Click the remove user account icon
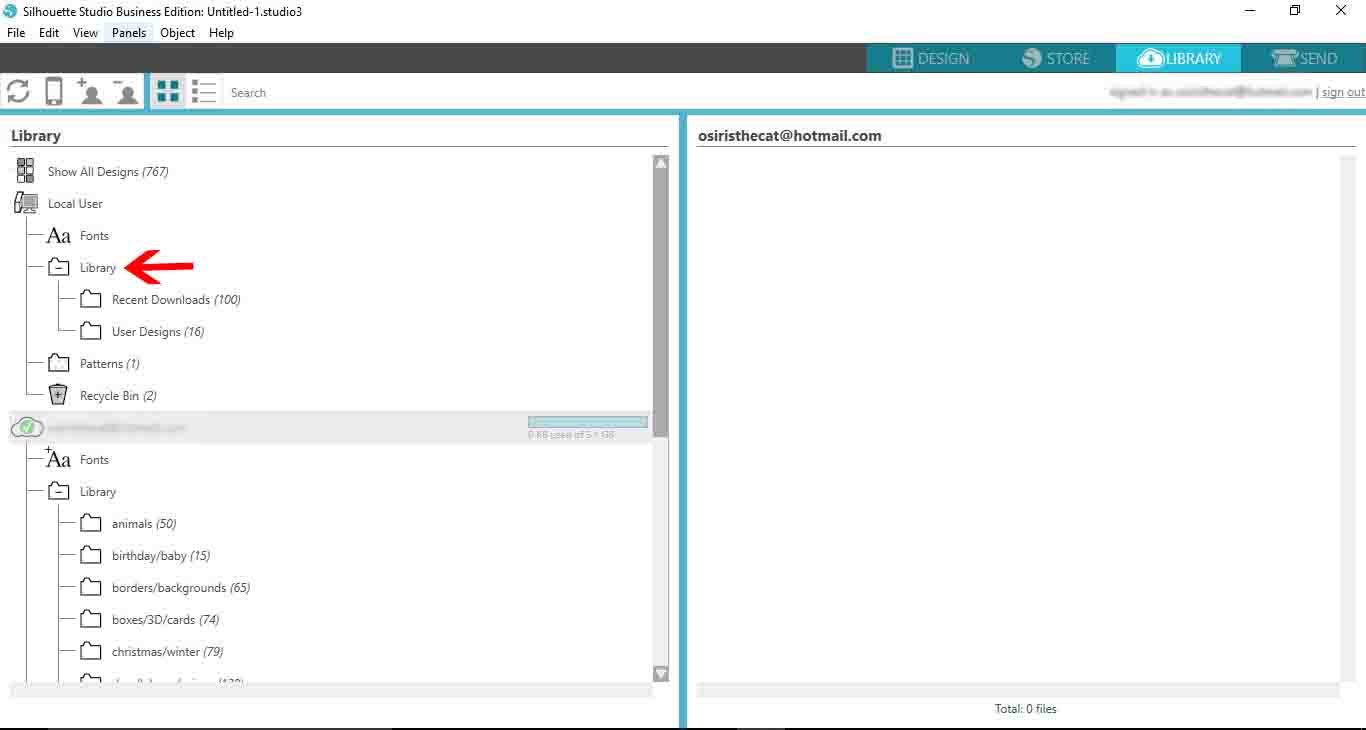This screenshot has width=1366, height=730. coord(125,92)
